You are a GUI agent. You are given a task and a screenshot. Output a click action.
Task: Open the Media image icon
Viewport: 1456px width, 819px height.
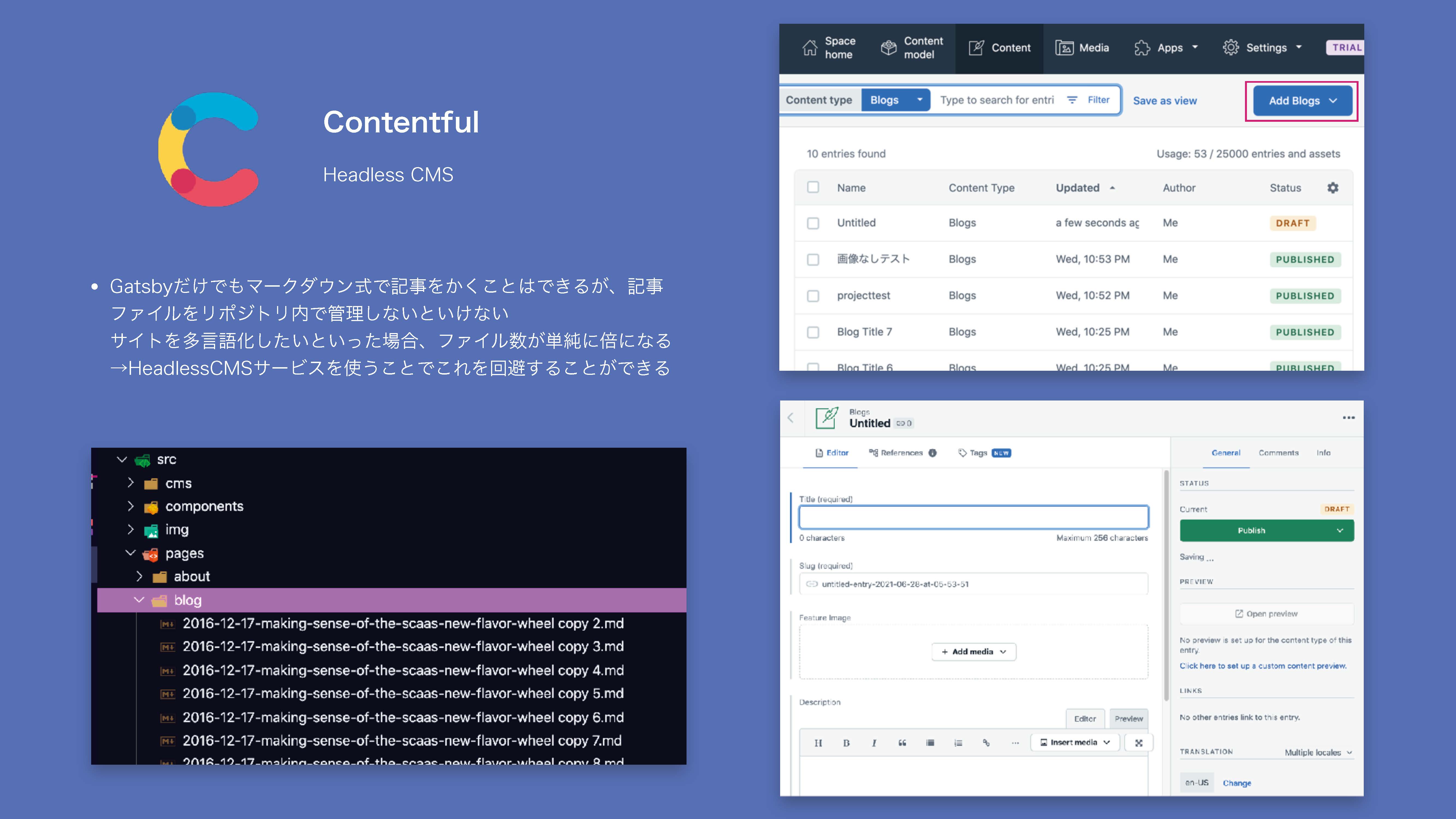pos(1064,48)
